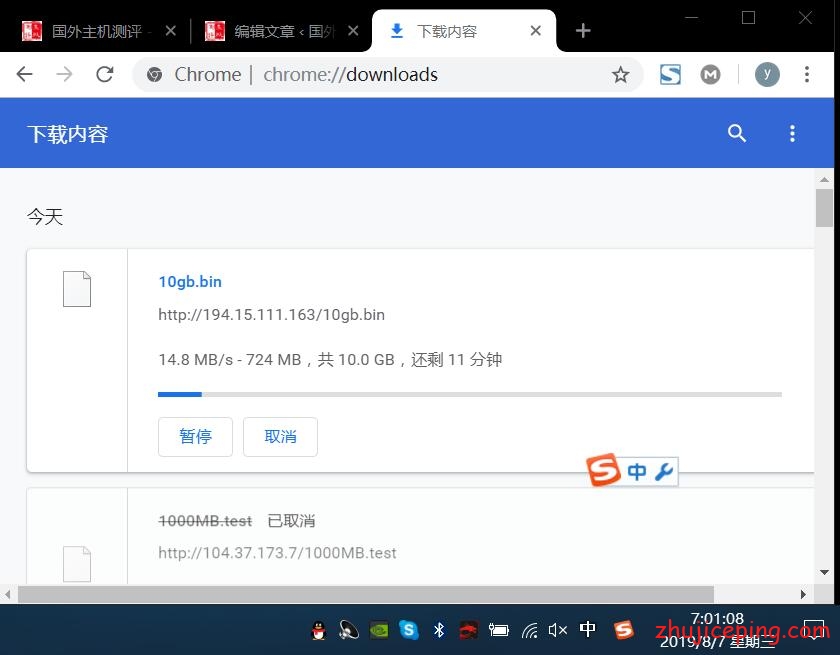Click the muted volume tray icon
The width and height of the screenshot is (840, 655).
[x=558, y=630]
